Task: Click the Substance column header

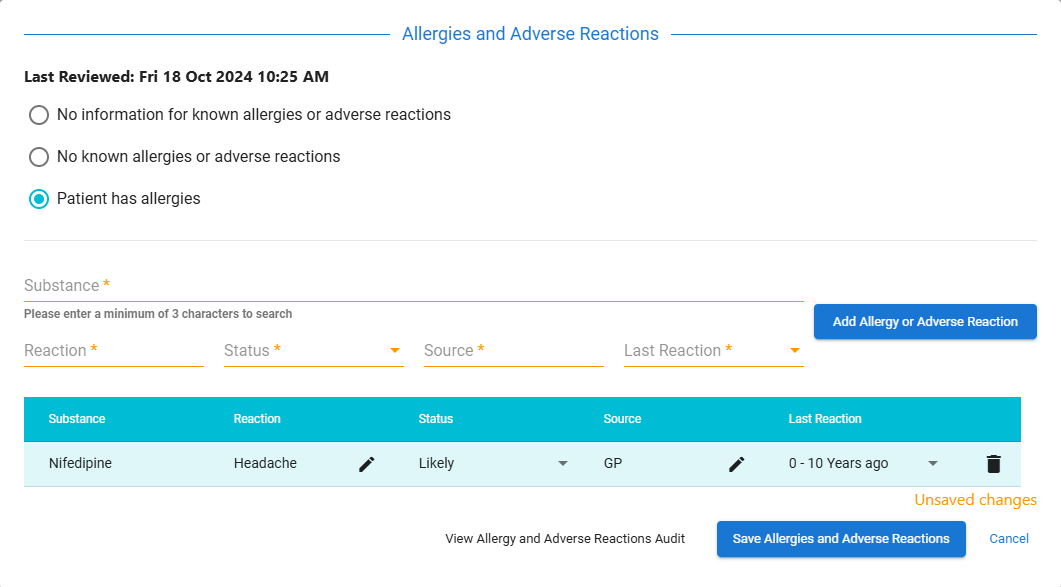Action: [x=77, y=419]
